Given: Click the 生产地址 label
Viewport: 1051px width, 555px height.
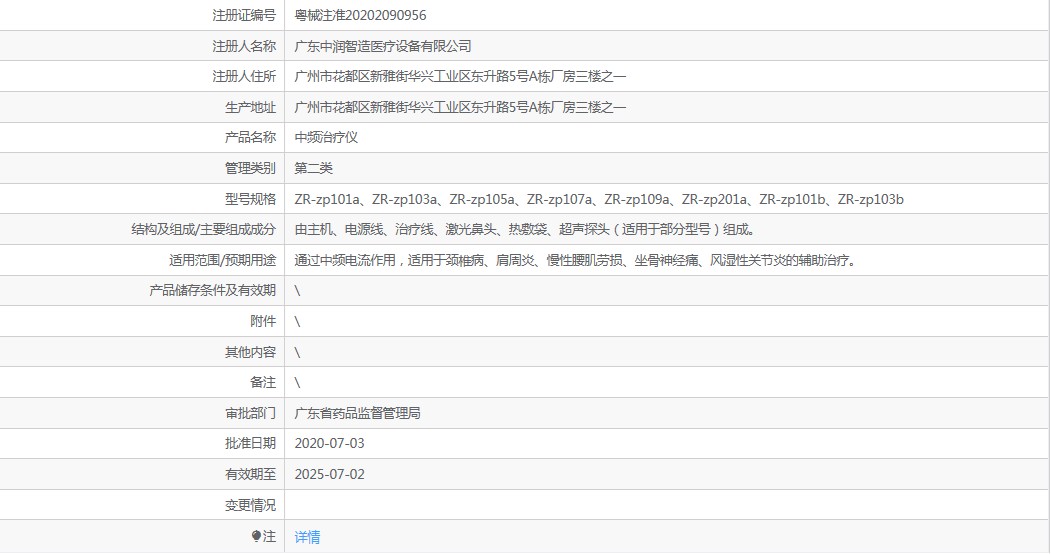Looking at the screenshot, I should [250, 107].
